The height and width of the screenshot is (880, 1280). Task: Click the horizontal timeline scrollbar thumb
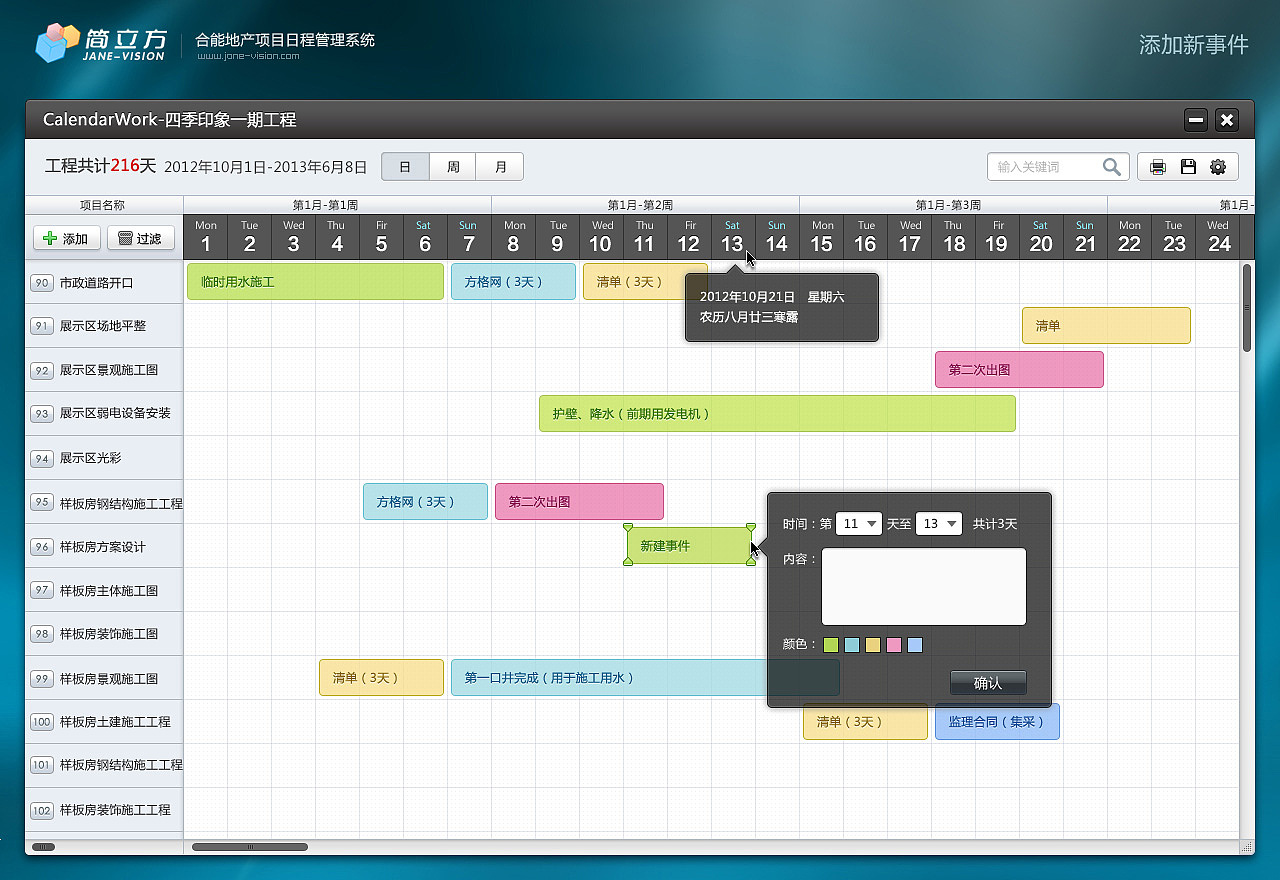click(x=250, y=847)
